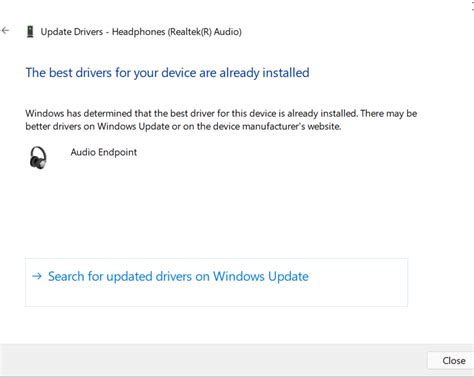The width and height of the screenshot is (474, 378).
Task: Click the words 'Windows Update' in the description paragraph
Action: 133,126
